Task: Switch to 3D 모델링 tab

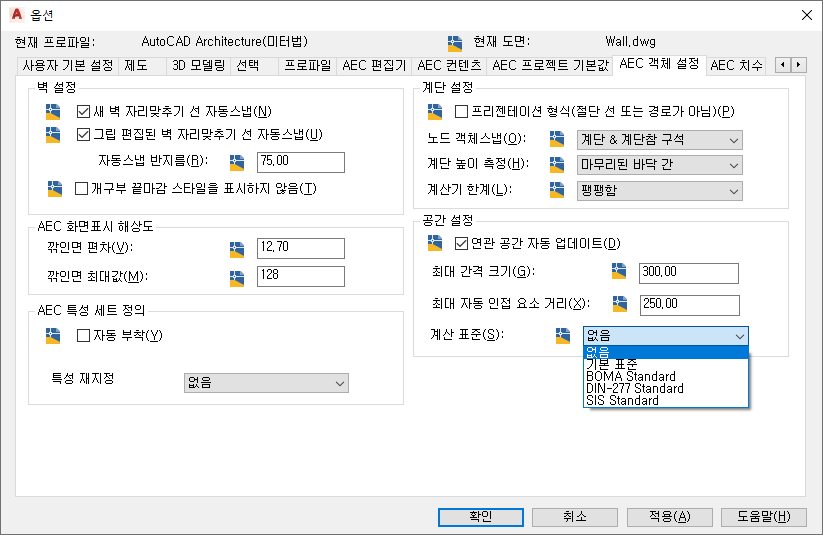Action: (x=198, y=66)
